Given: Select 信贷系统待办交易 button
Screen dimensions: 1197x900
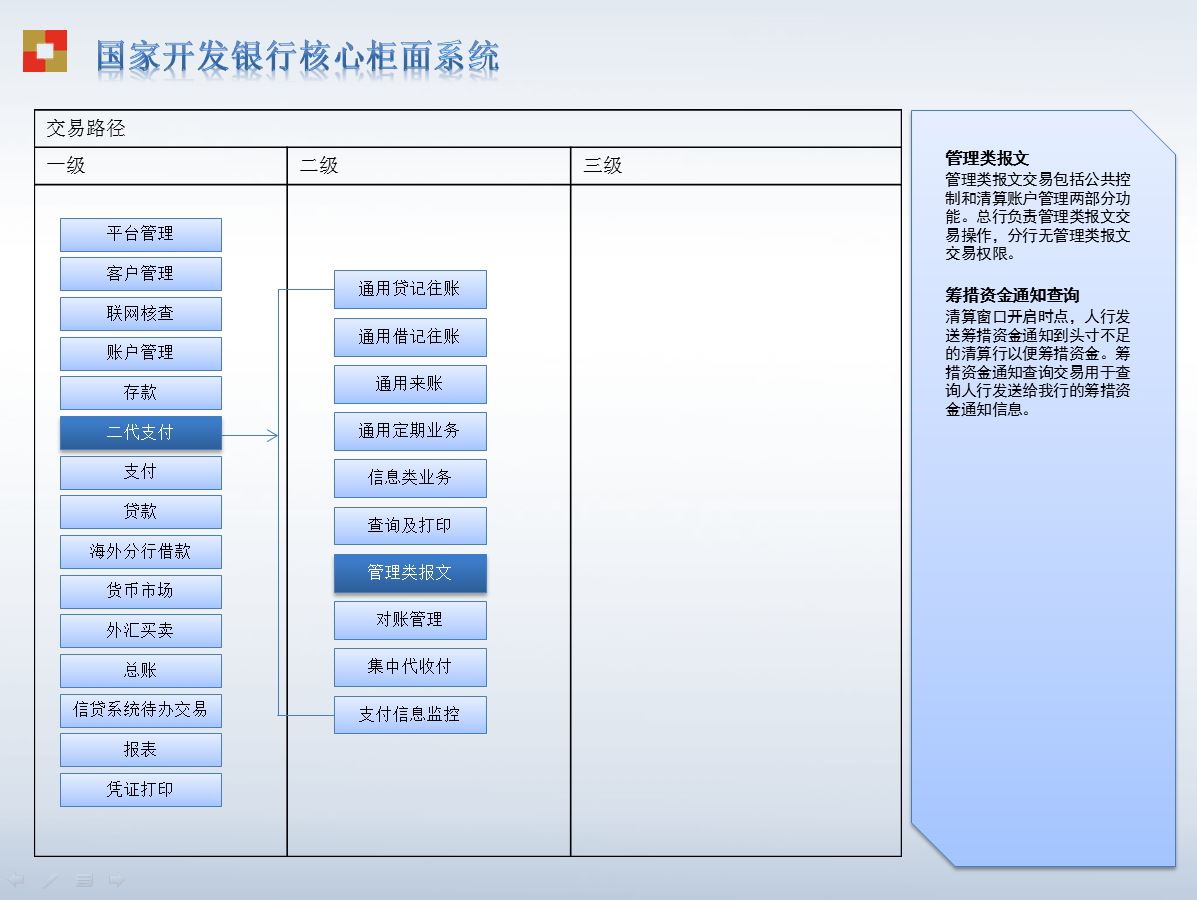Looking at the screenshot, I should 140,711.
